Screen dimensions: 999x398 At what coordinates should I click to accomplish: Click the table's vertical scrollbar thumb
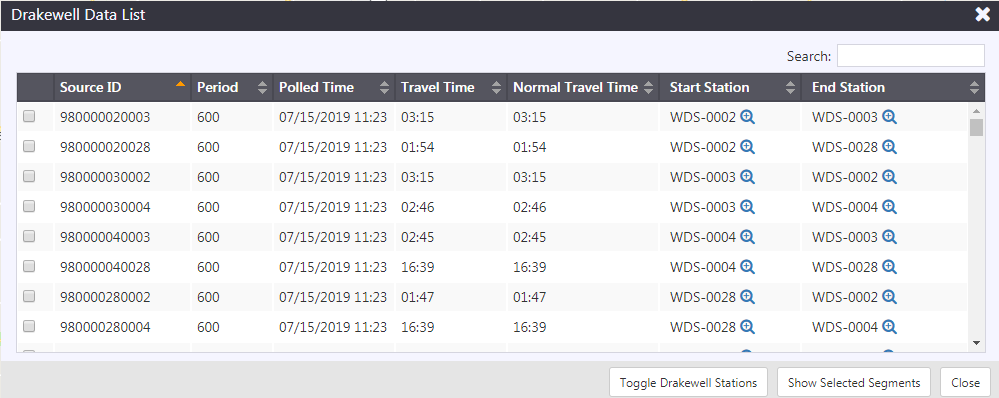point(976,127)
